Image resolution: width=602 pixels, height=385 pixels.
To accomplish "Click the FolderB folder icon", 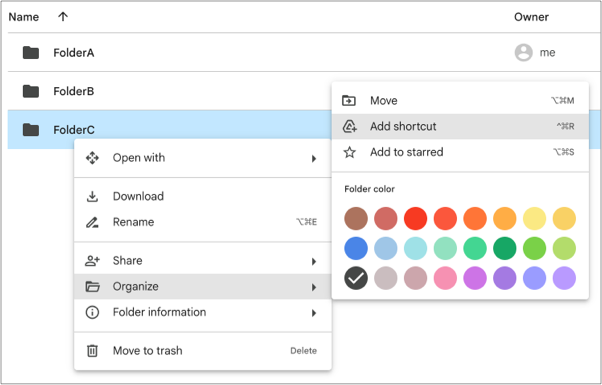I will [31, 91].
